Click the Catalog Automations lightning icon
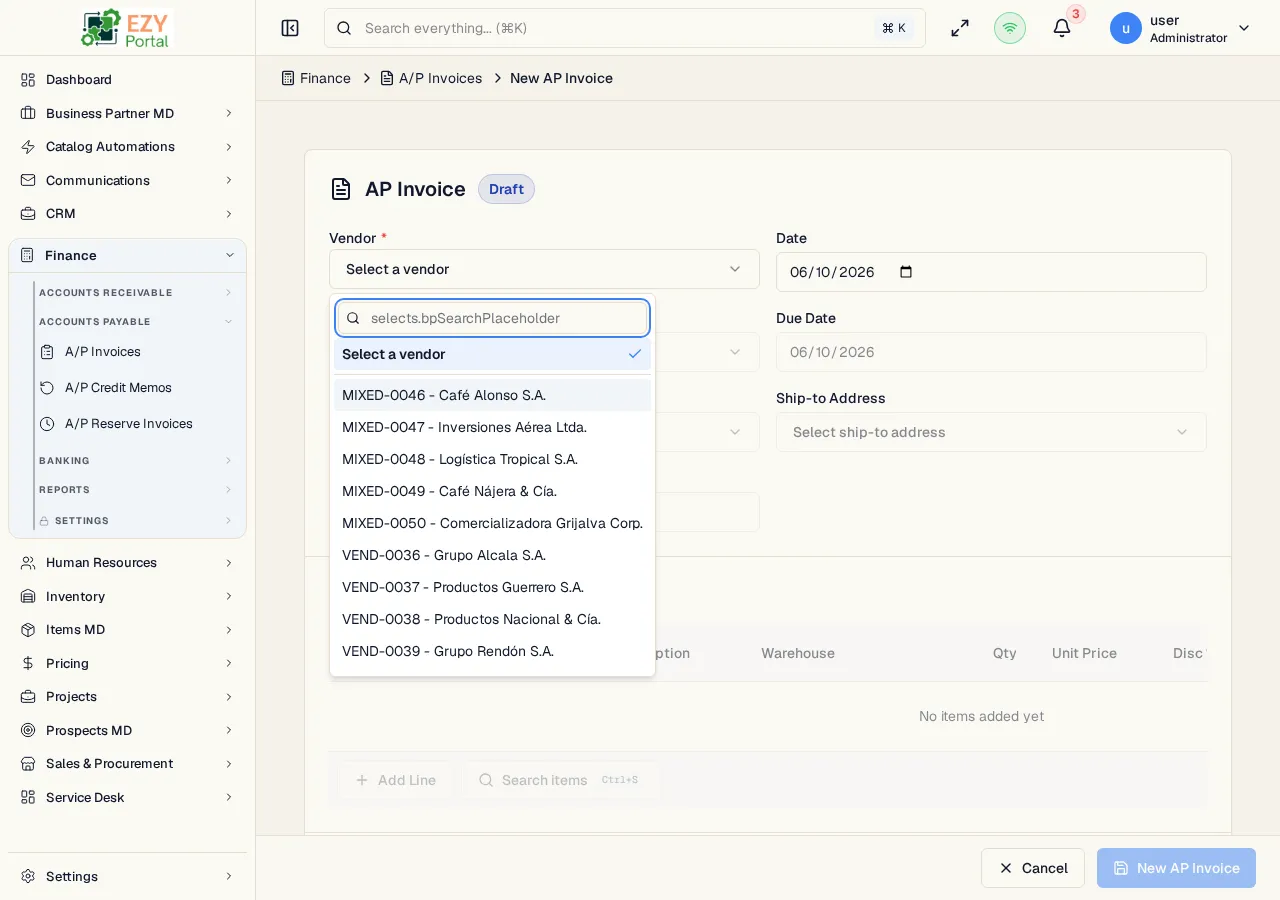Screen dimensions: 1280x900 [x=28, y=146]
